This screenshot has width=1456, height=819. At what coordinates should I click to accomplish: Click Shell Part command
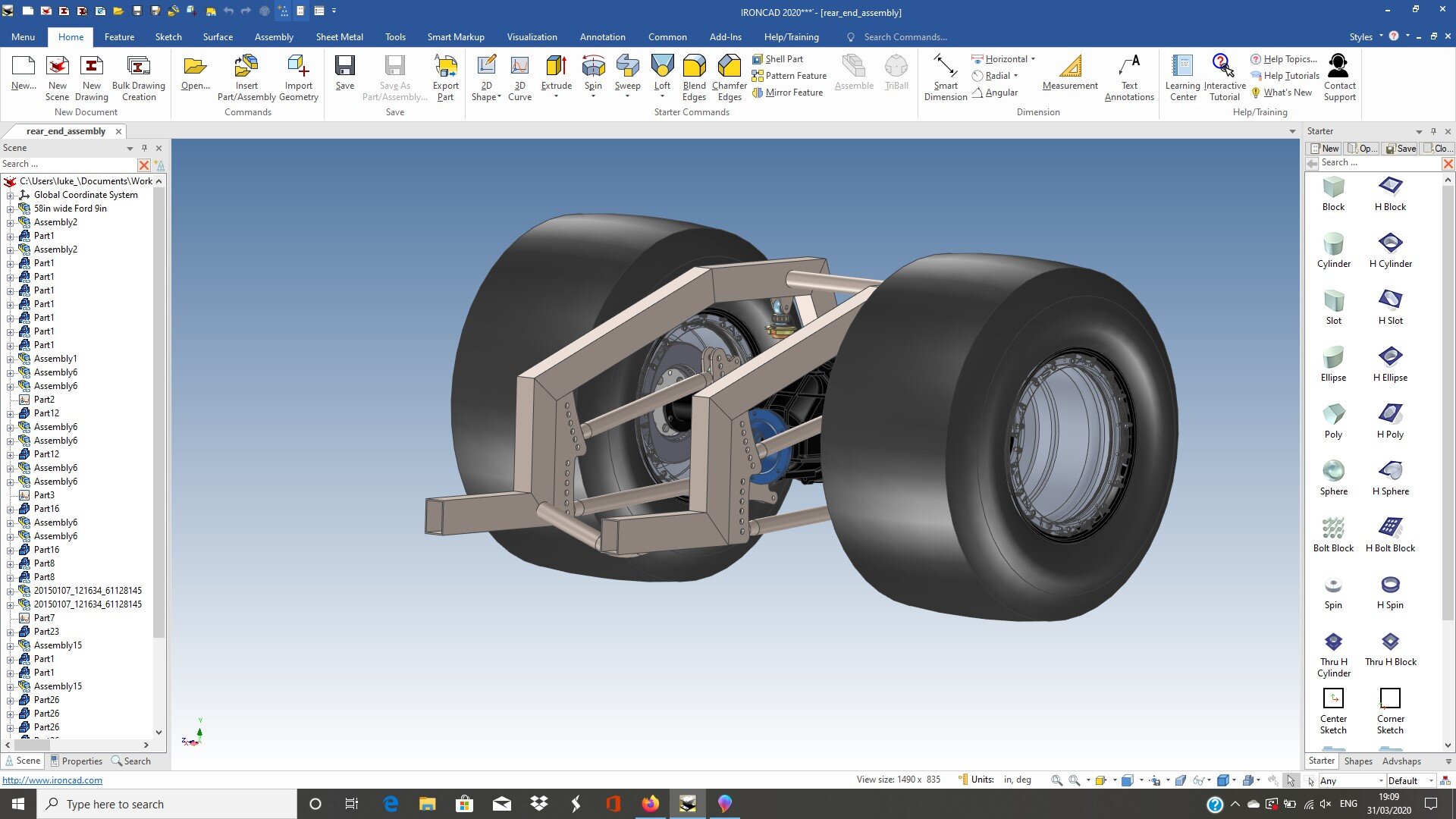[x=777, y=59]
